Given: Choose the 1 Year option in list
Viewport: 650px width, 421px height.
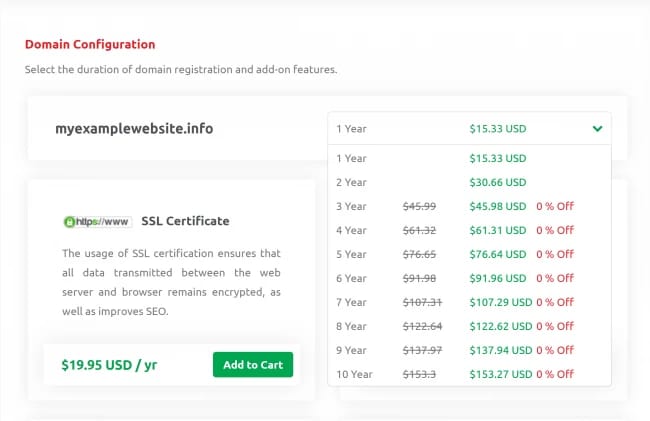Looking at the screenshot, I should tap(469, 158).
